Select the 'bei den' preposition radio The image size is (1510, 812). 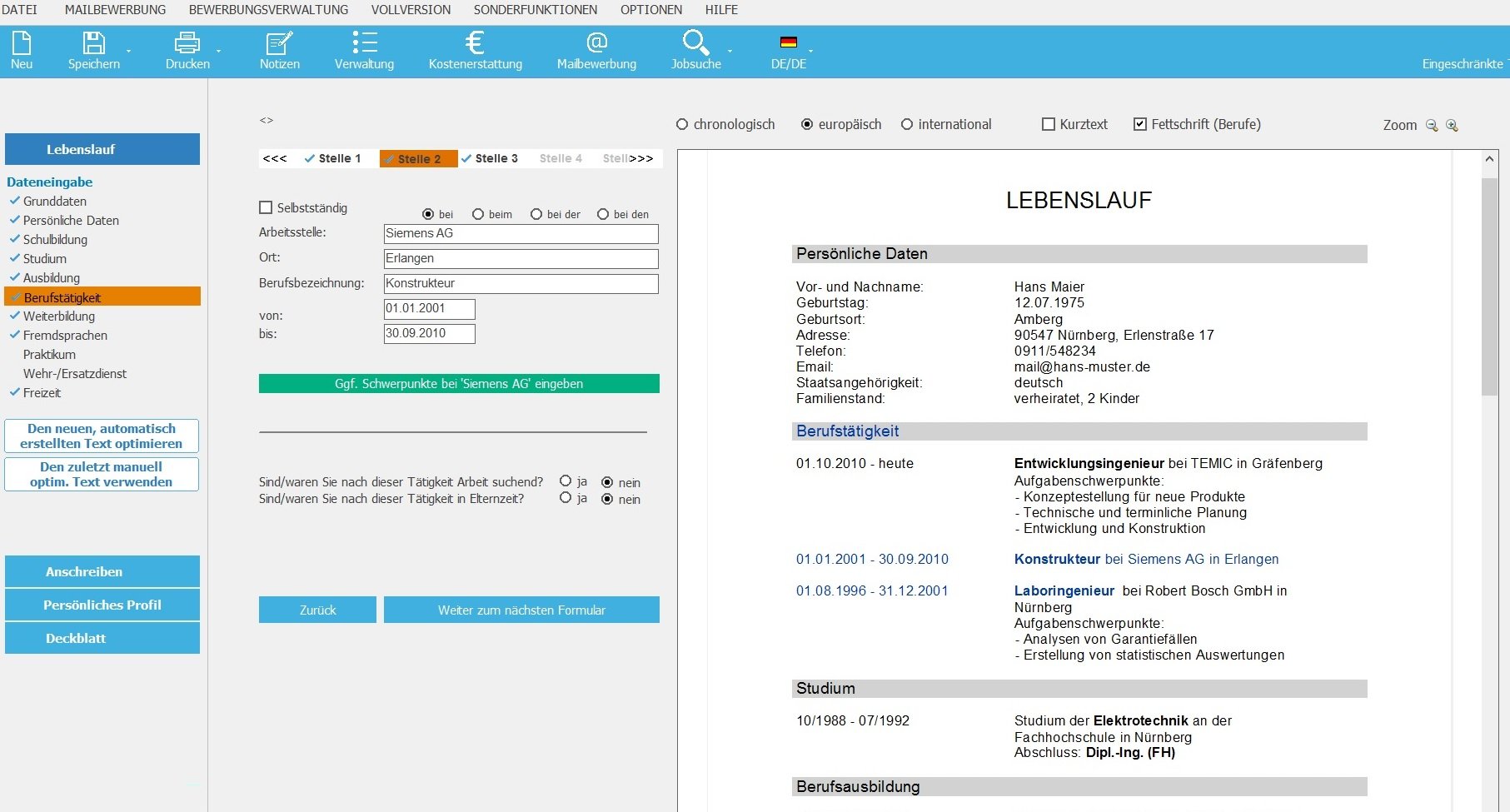[x=603, y=214]
